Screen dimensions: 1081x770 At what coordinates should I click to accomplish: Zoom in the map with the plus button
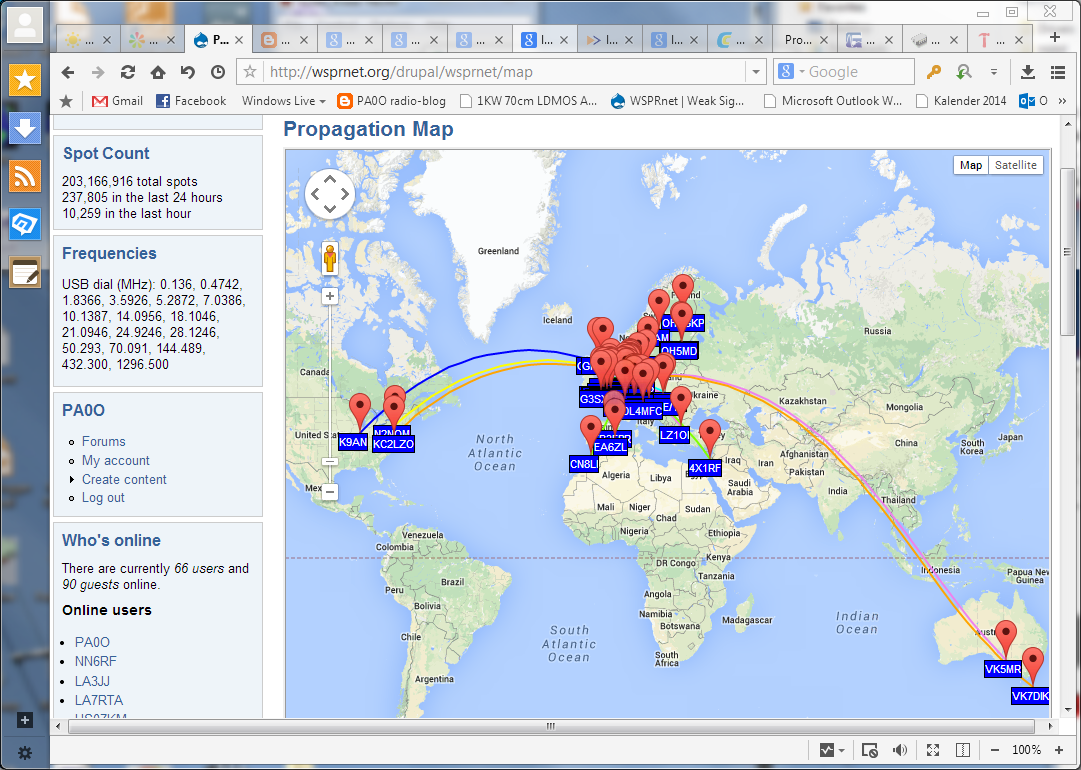(330, 296)
